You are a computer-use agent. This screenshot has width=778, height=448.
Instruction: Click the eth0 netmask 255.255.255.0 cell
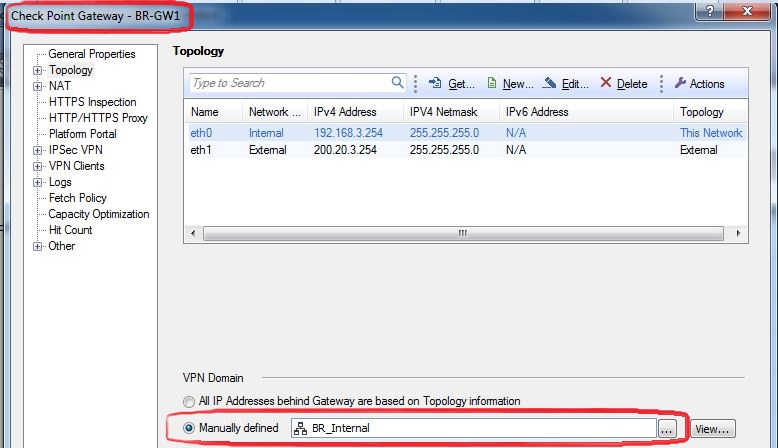point(445,133)
